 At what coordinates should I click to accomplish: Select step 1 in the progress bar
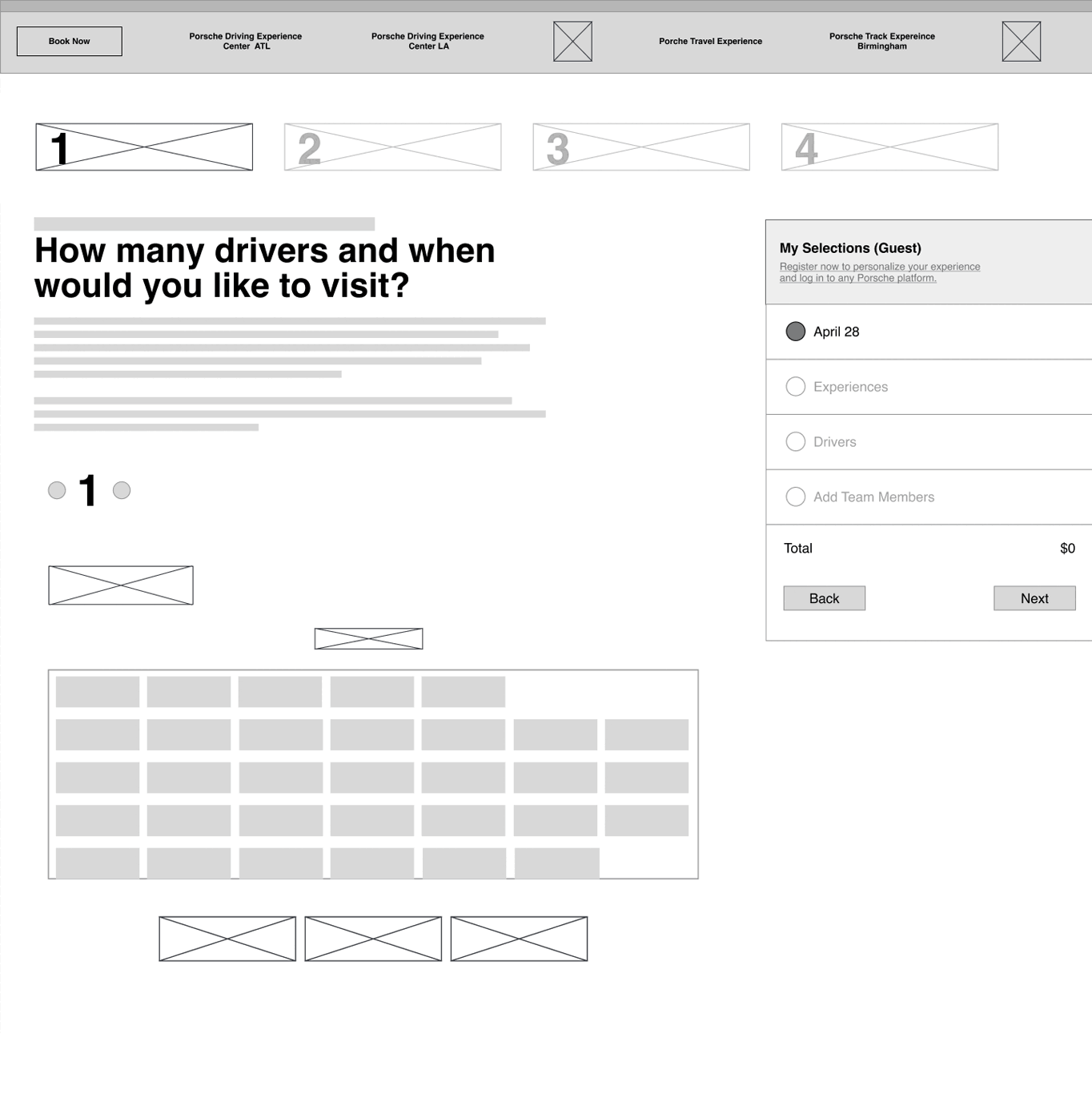point(144,147)
